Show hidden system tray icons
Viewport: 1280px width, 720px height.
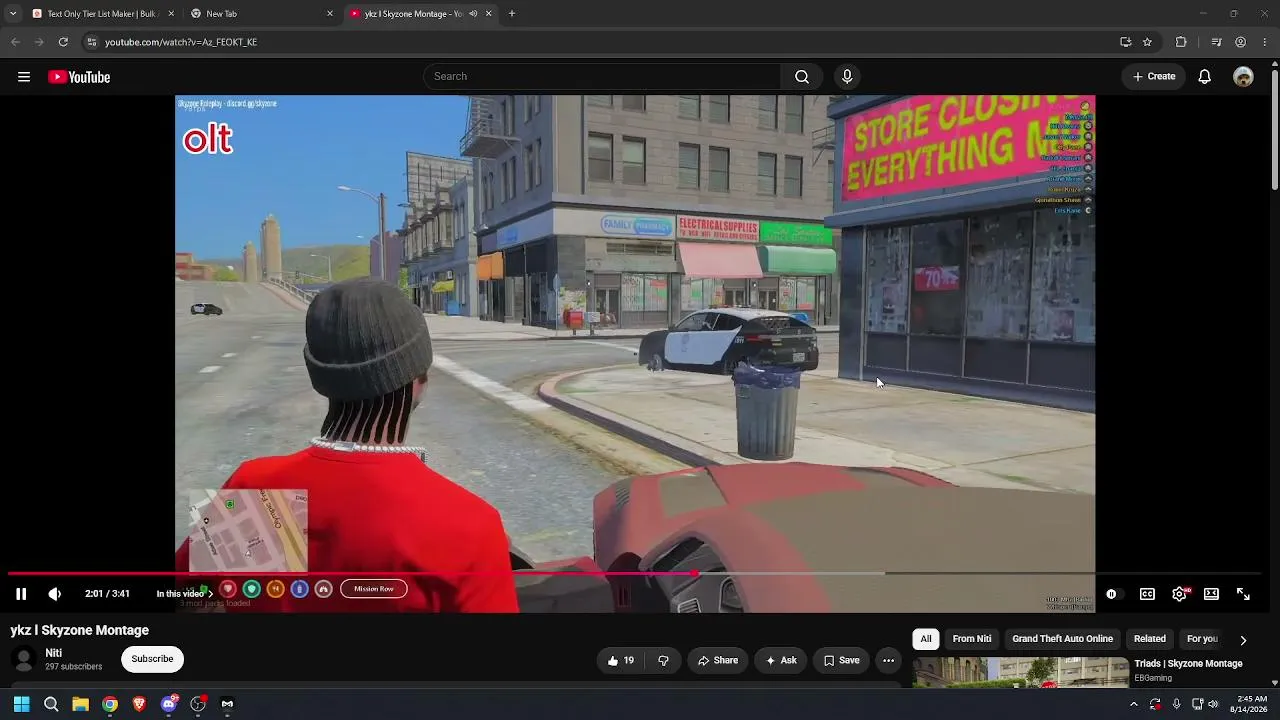(1133, 704)
